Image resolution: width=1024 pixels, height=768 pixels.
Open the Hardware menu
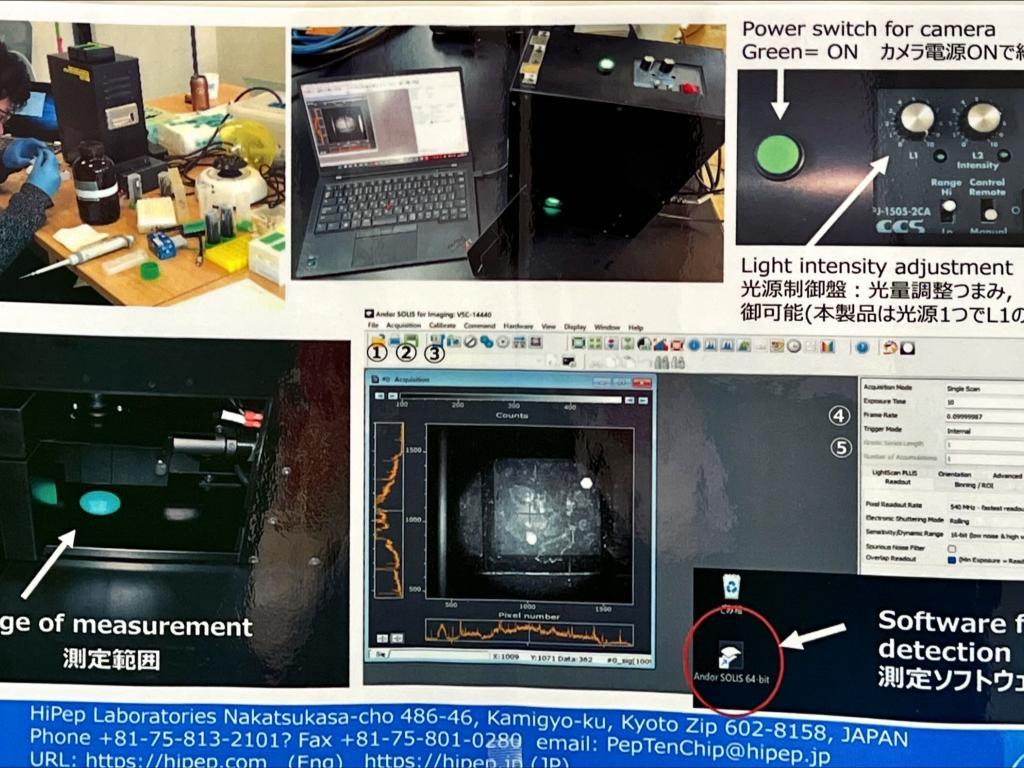point(518,326)
